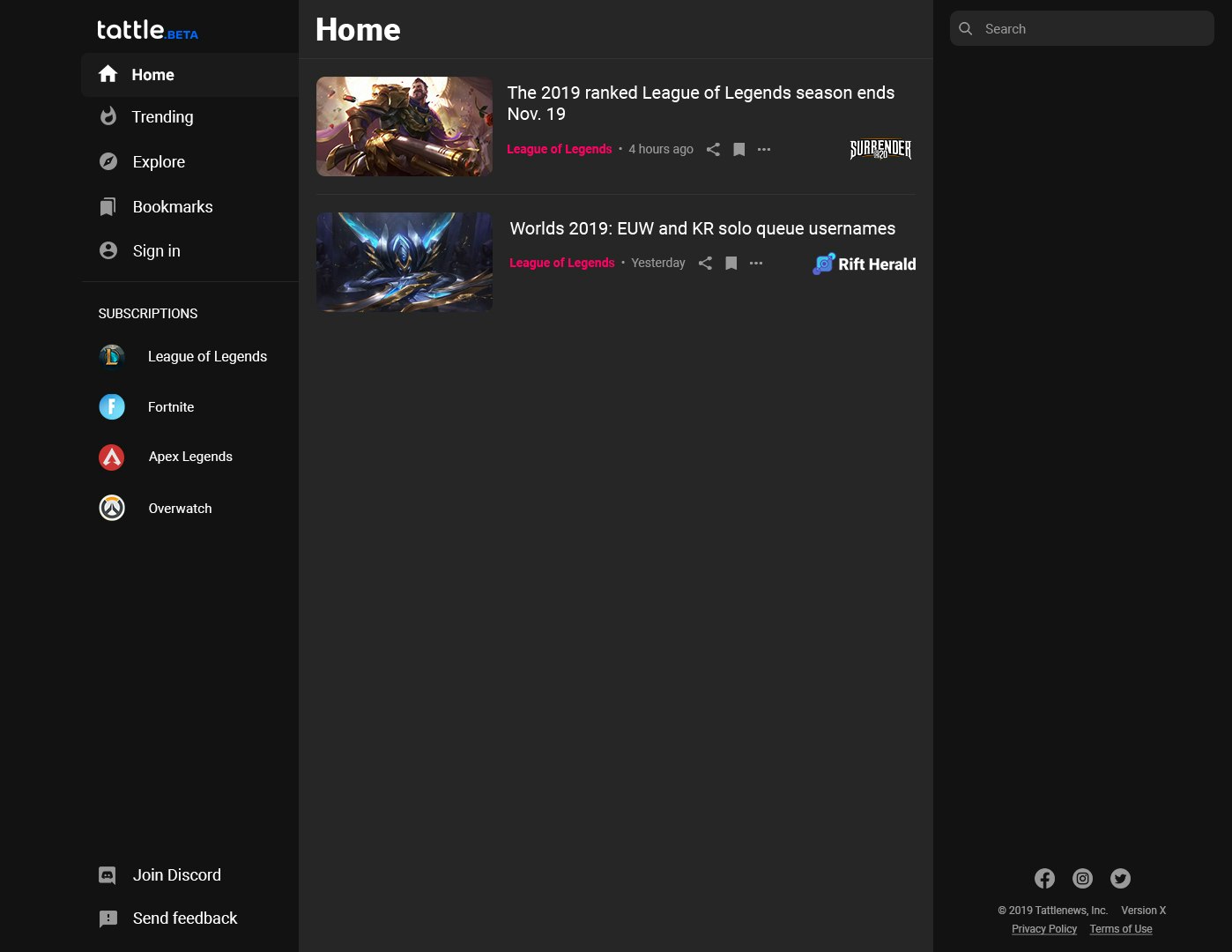Viewport: 1232px width, 952px height.
Task: Click League of Legends tag on ranked article
Action: point(559,149)
